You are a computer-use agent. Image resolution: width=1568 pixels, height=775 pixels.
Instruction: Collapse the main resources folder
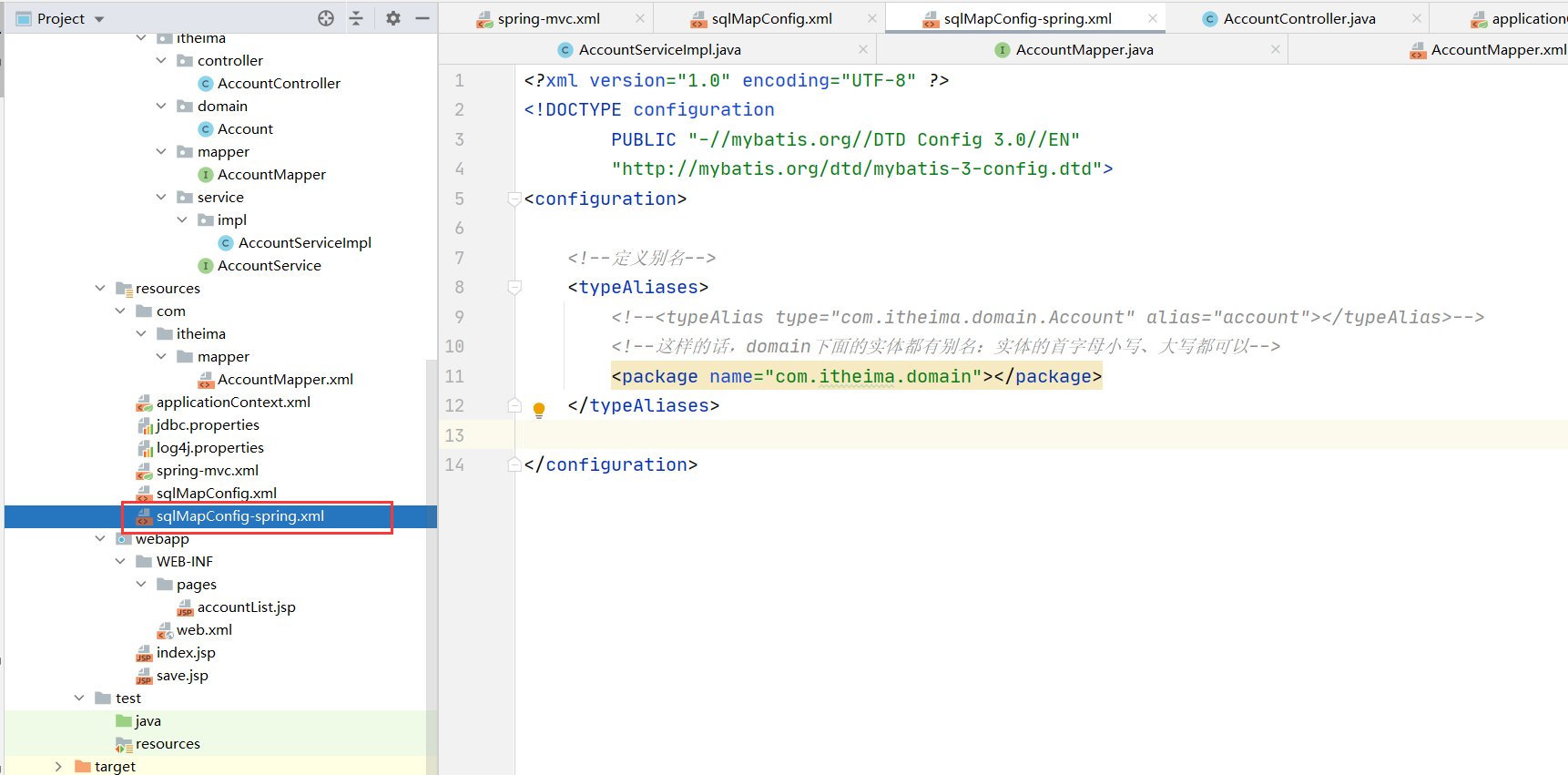(100, 288)
